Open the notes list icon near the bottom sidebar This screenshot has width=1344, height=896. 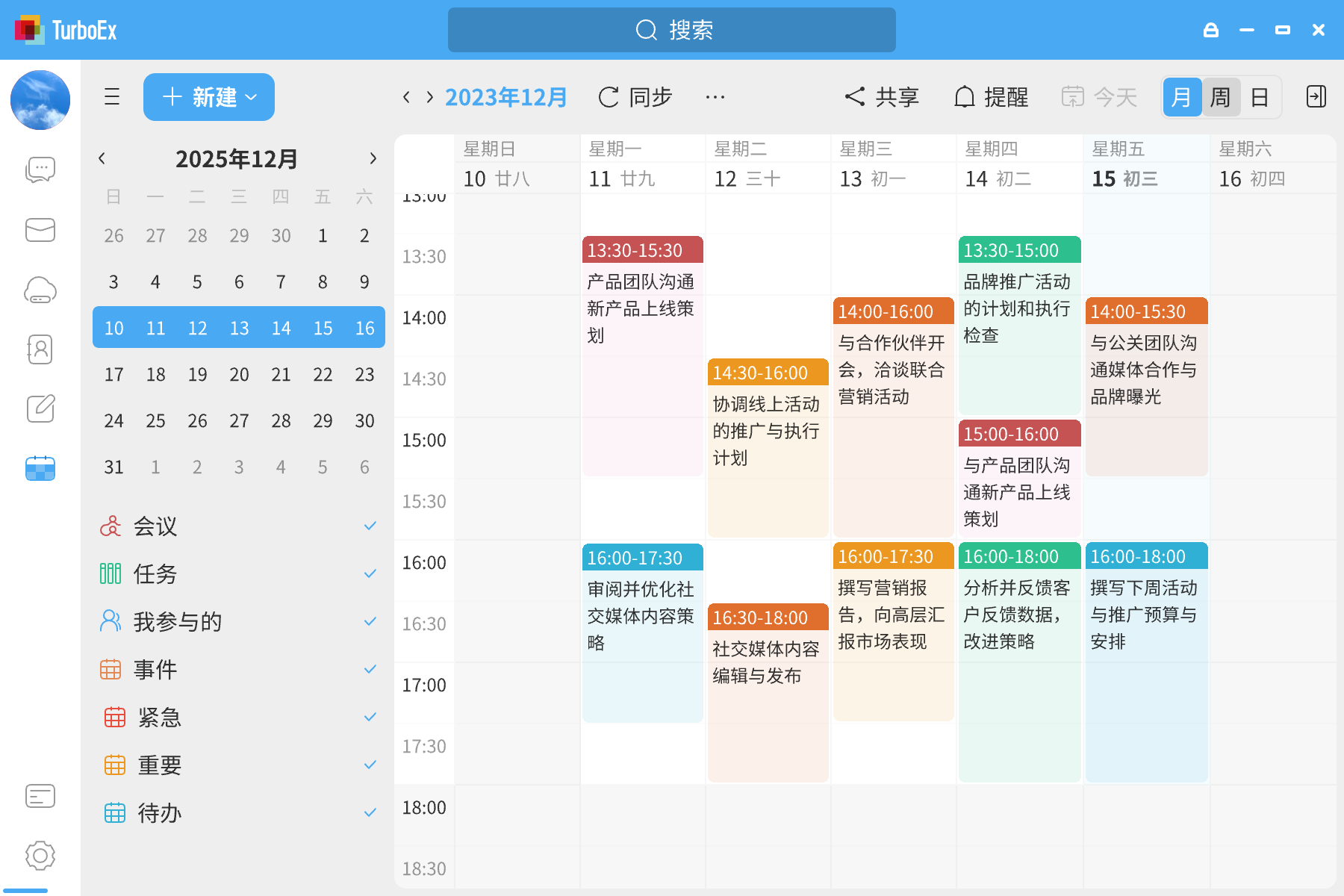coord(40,796)
